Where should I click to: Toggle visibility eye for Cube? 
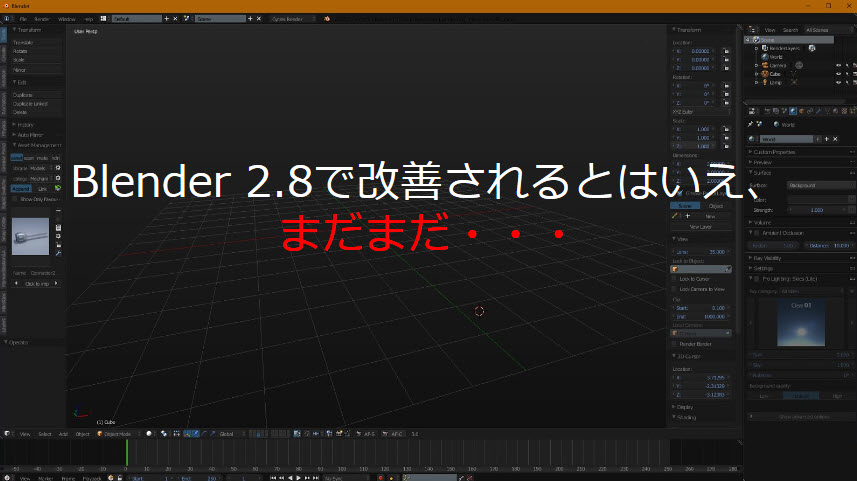tap(838, 74)
